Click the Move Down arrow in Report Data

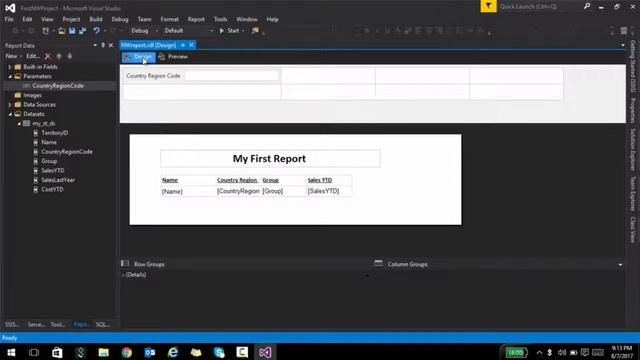pos(69,56)
